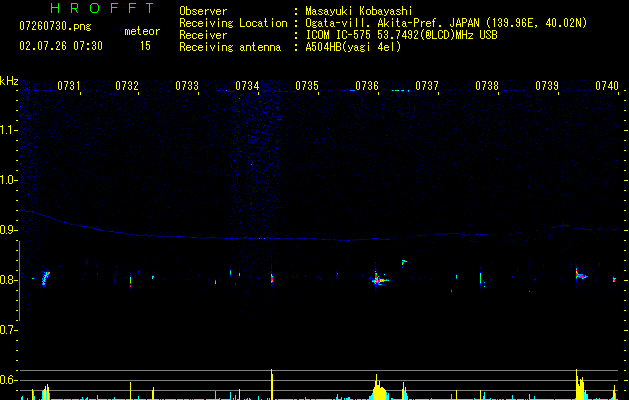The height and width of the screenshot is (400, 629).
Task: Click the 0732 time marker
Action: [x=127, y=86]
